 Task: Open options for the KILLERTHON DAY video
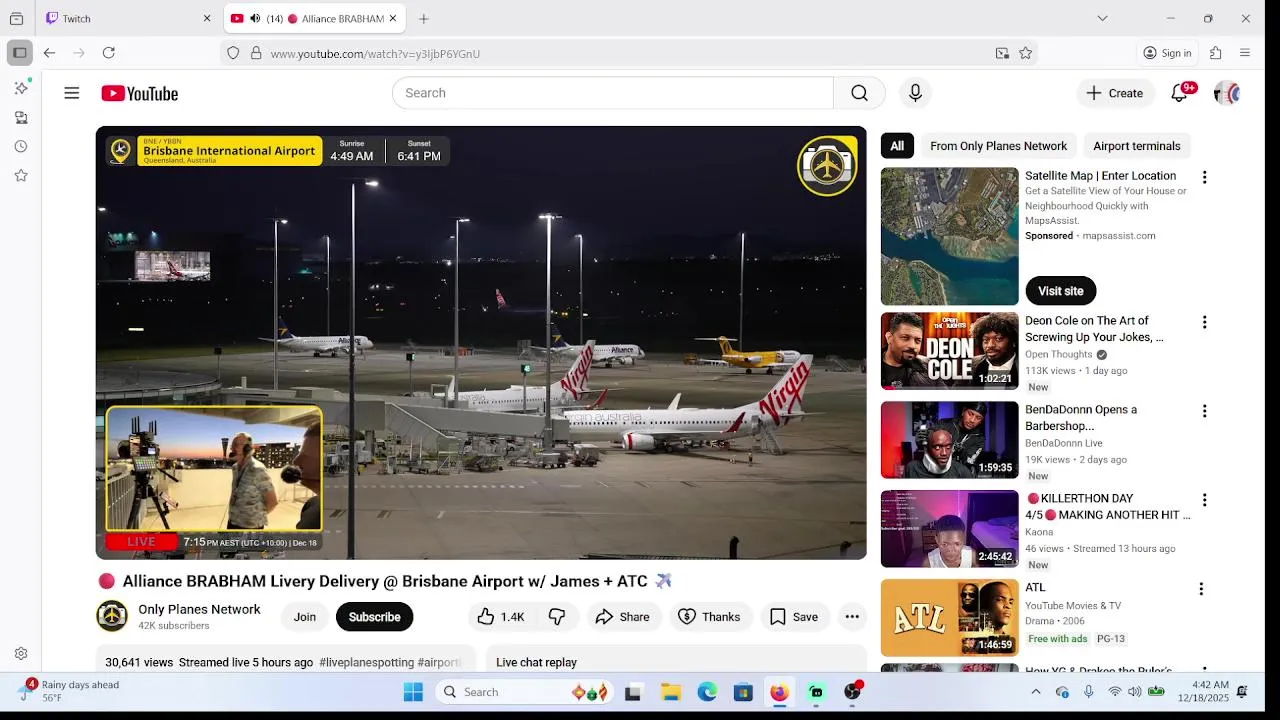1204,500
